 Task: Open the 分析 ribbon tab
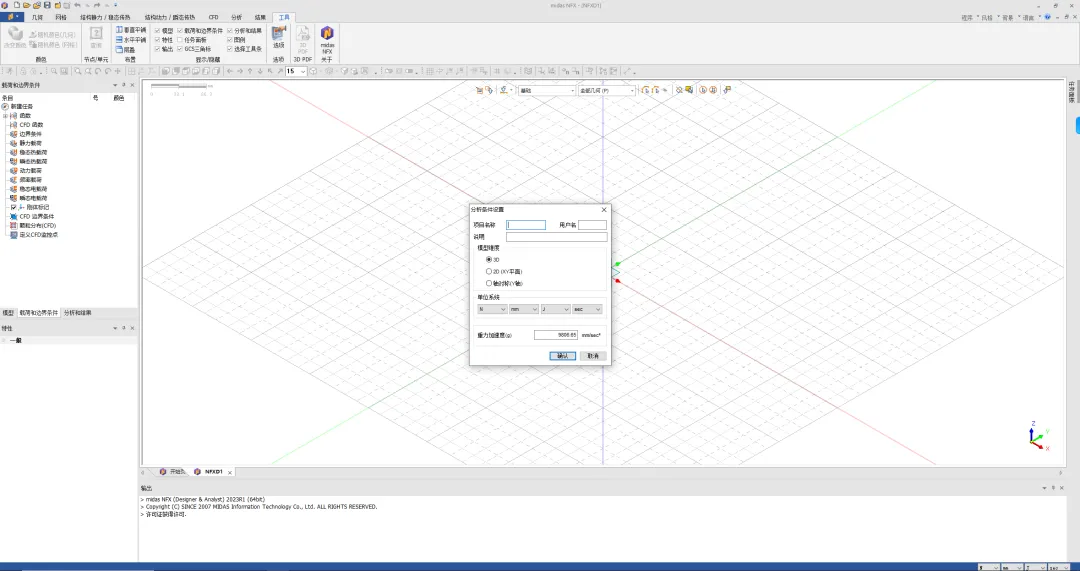[236, 17]
